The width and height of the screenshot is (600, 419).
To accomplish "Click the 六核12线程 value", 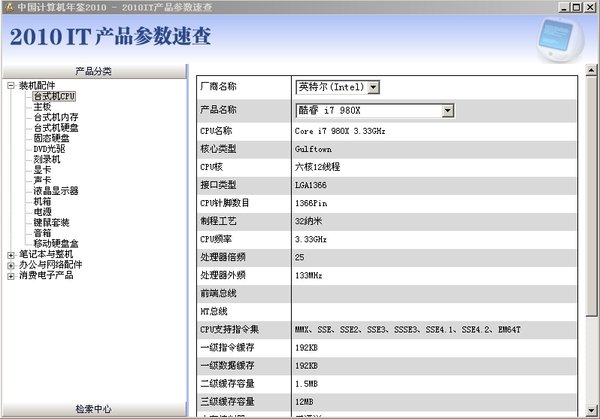I will tap(318, 167).
